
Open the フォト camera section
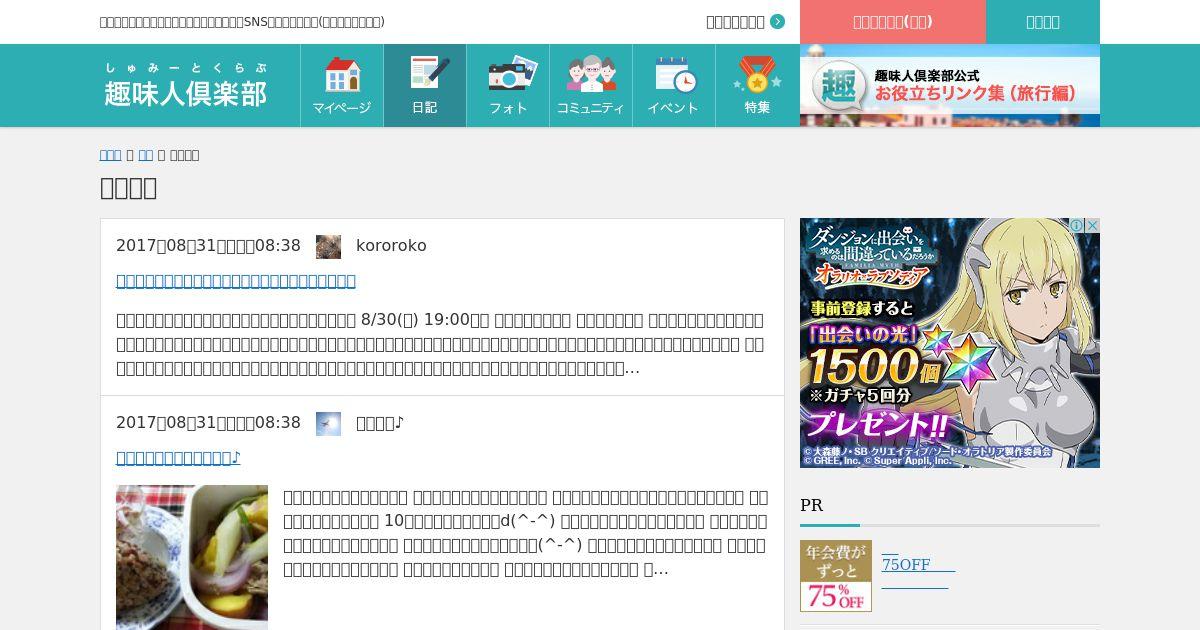coord(508,85)
